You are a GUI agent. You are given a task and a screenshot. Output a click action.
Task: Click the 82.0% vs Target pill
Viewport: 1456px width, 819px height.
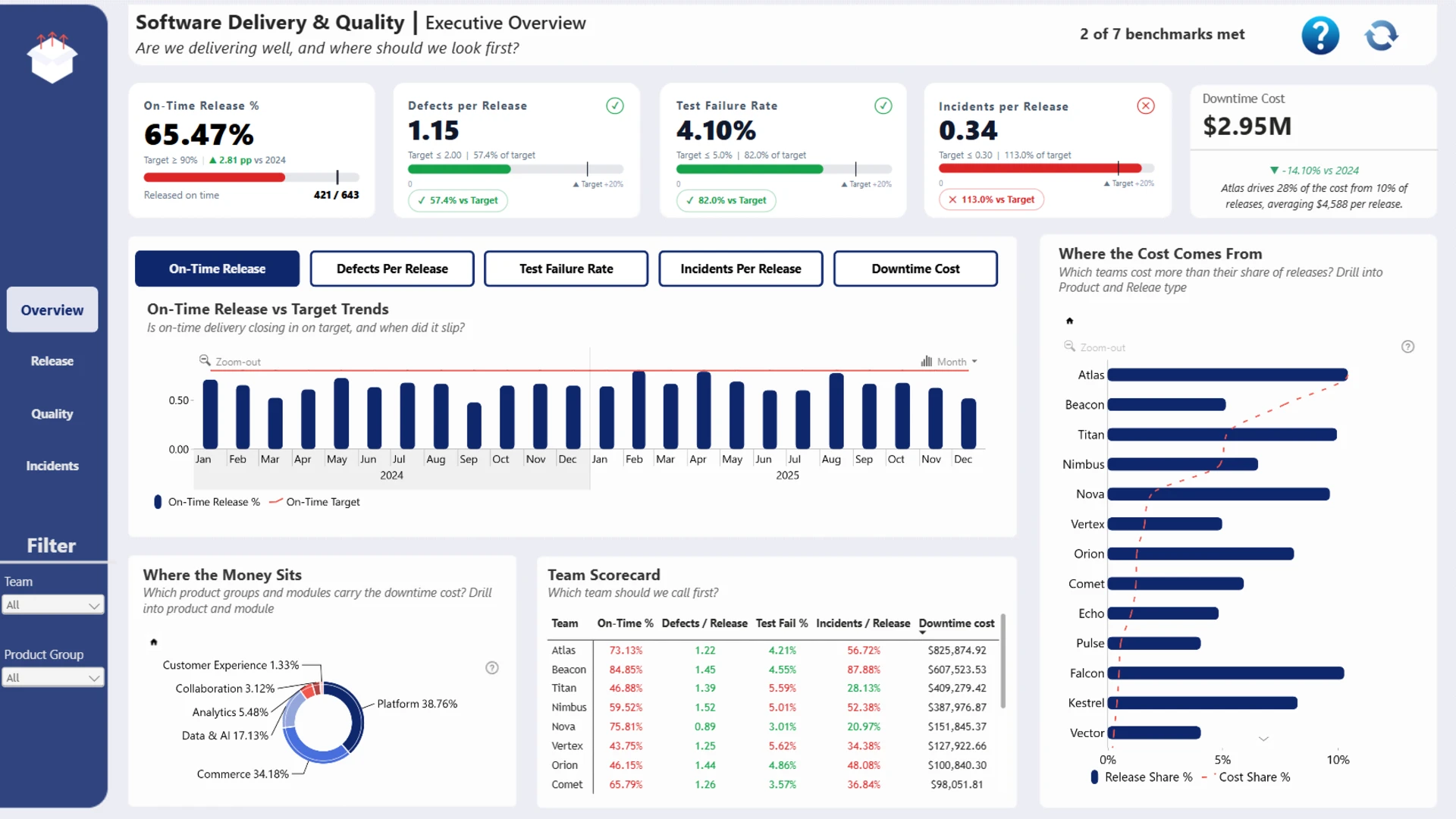(x=726, y=200)
